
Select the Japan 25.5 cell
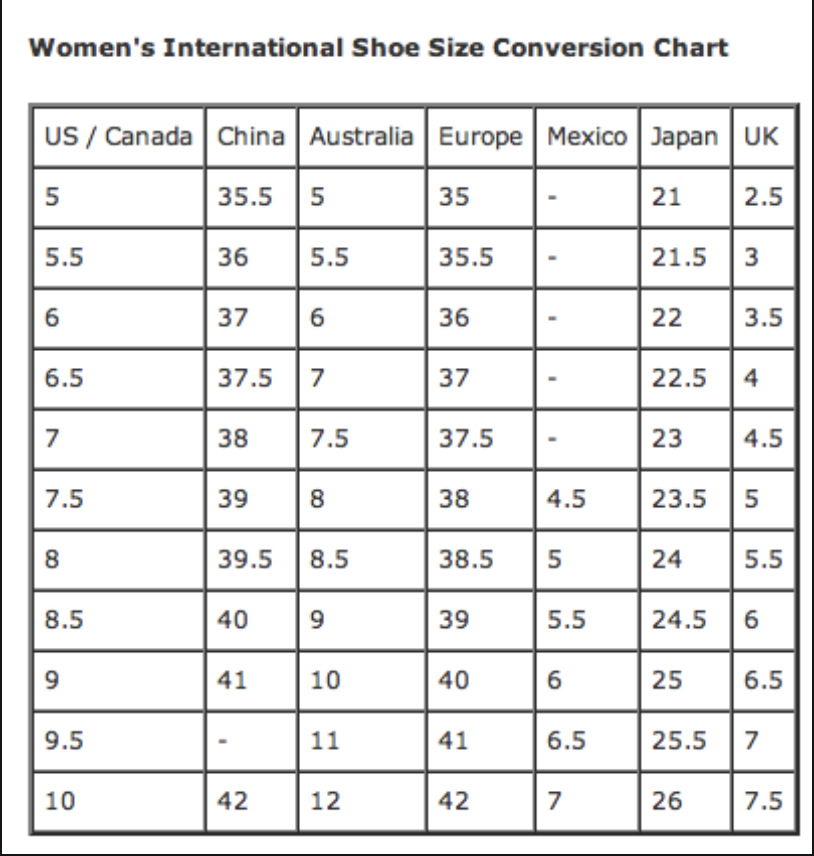pyautogui.click(x=685, y=741)
